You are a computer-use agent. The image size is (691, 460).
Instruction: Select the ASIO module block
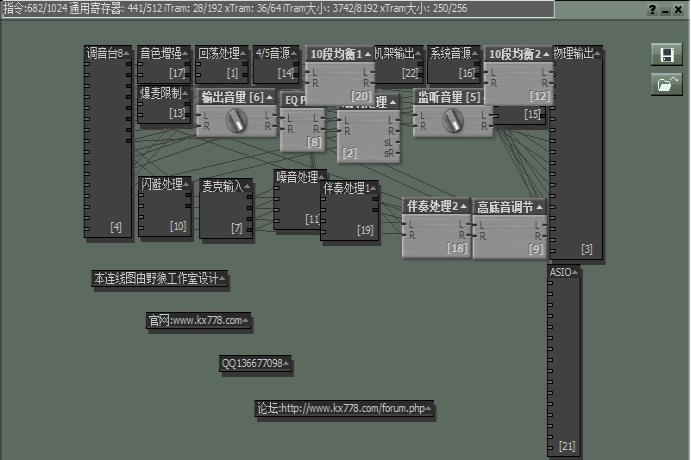point(564,360)
